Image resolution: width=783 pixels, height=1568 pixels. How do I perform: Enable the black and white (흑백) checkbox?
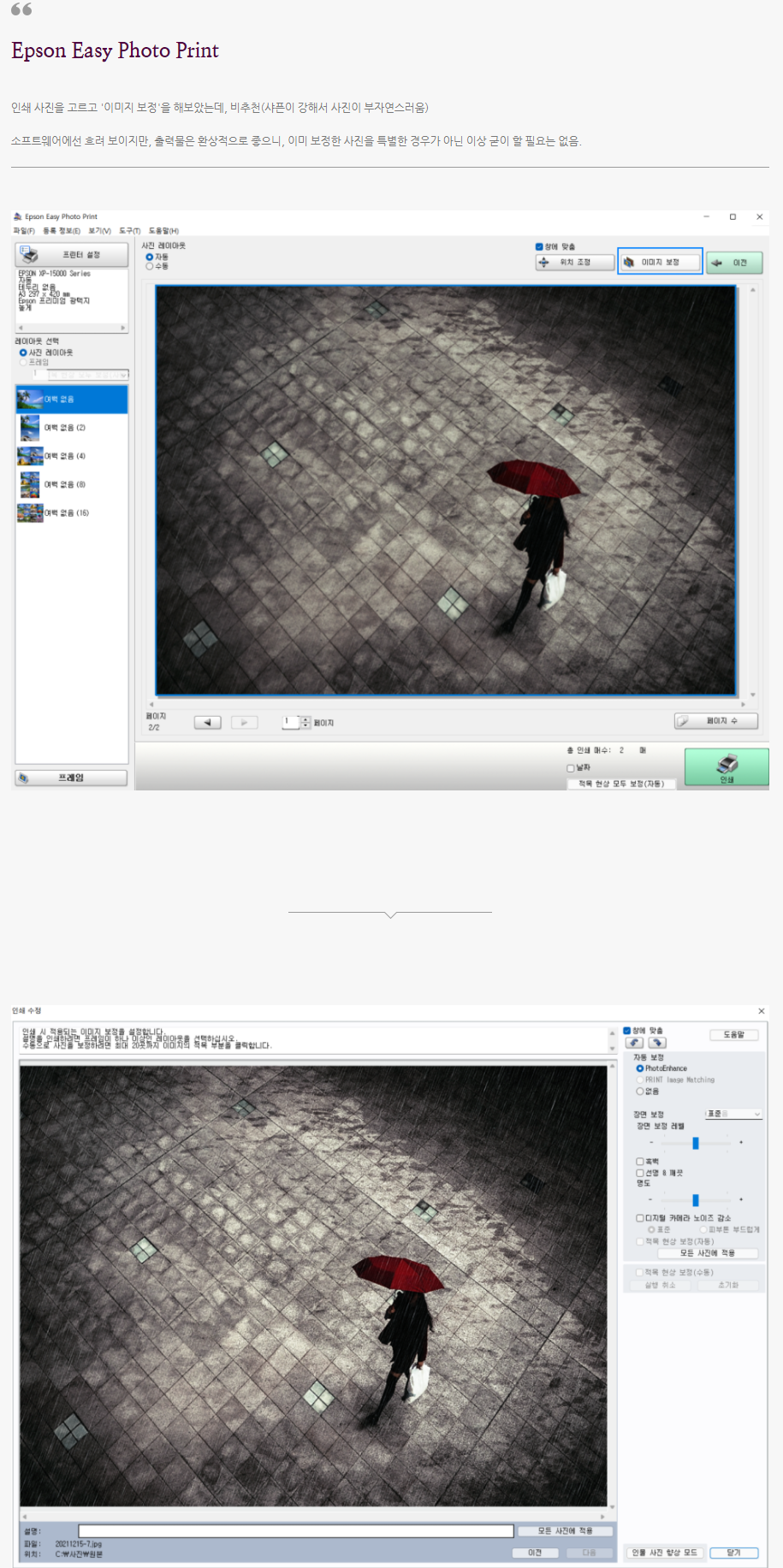pos(640,1162)
